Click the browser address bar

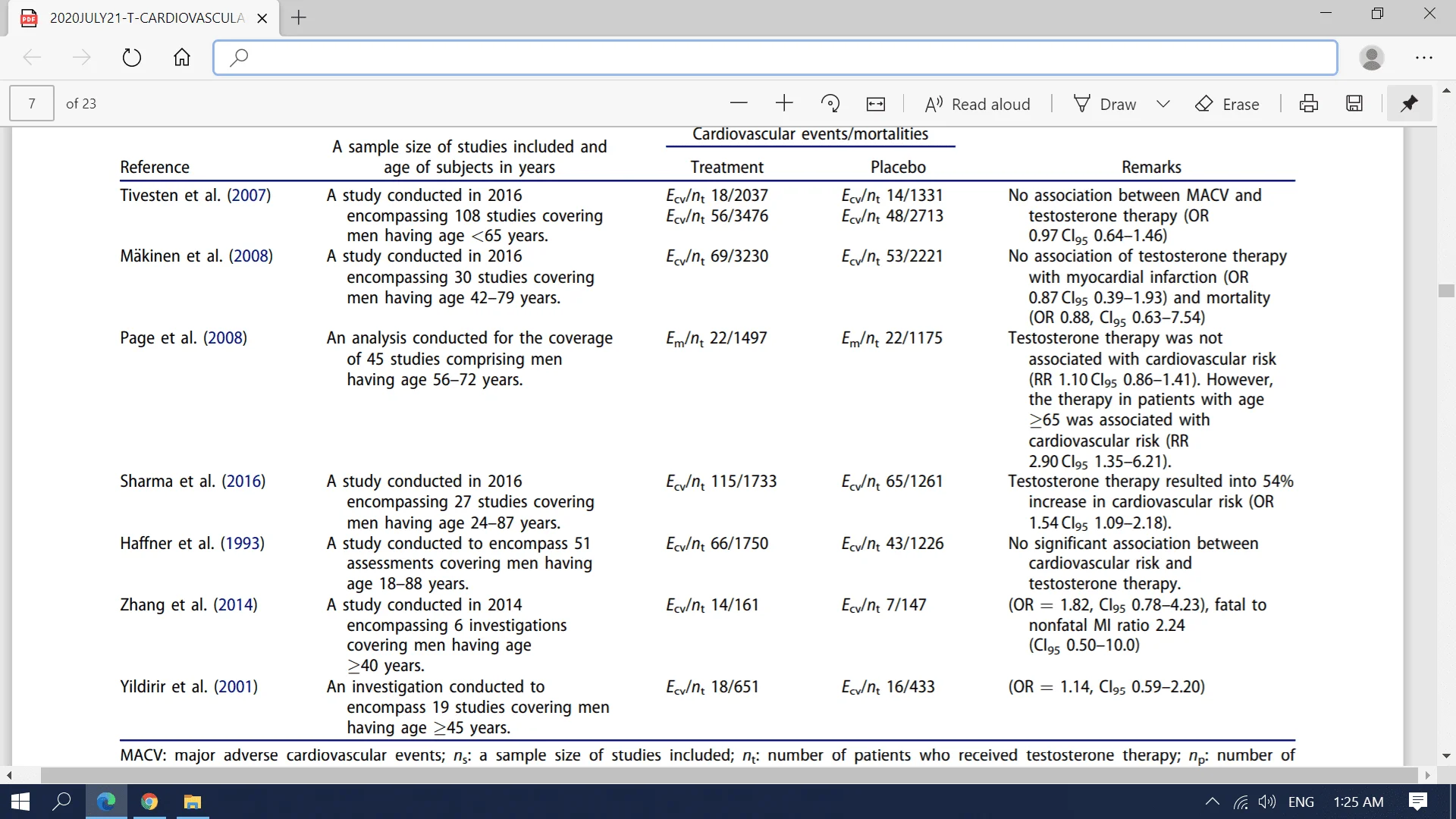(x=775, y=58)
